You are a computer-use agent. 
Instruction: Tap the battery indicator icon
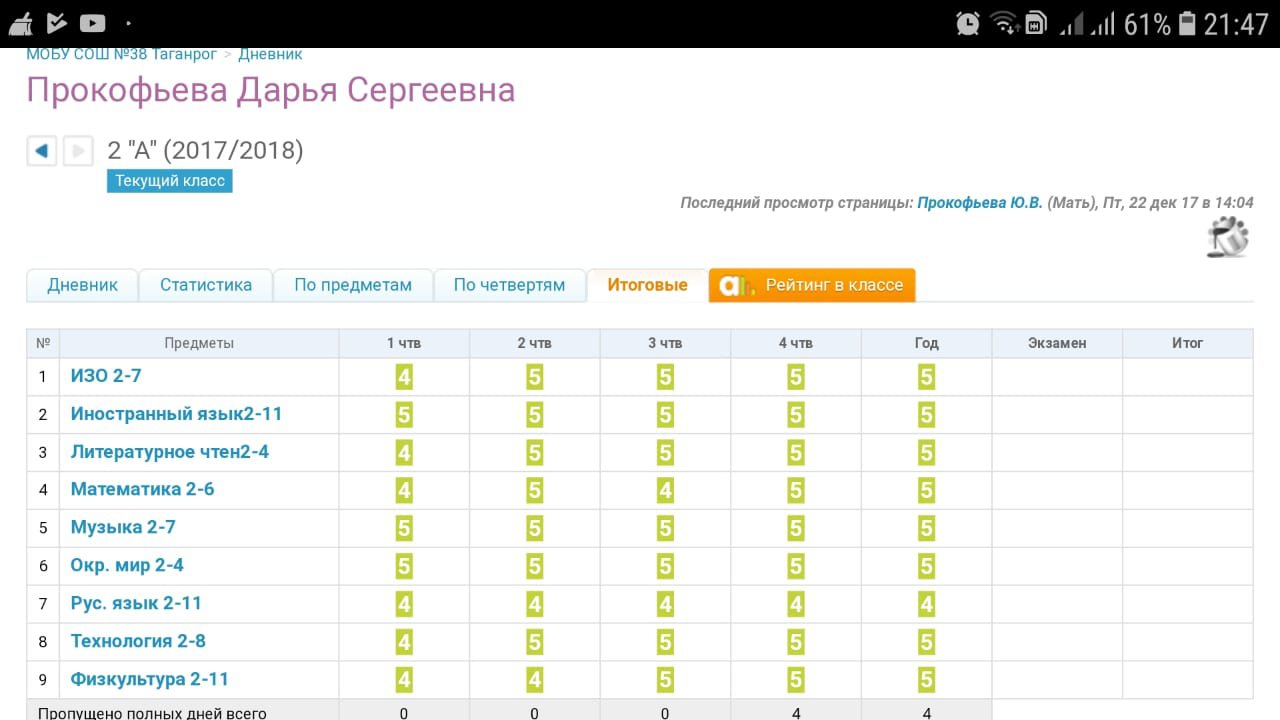pyautogui.click(x=1188, y=23)
